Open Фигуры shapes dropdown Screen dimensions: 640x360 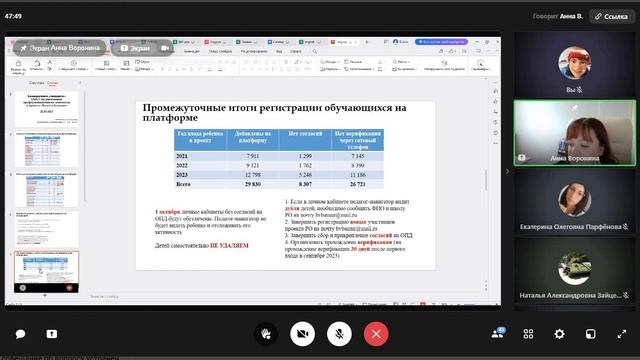(330, 62)
